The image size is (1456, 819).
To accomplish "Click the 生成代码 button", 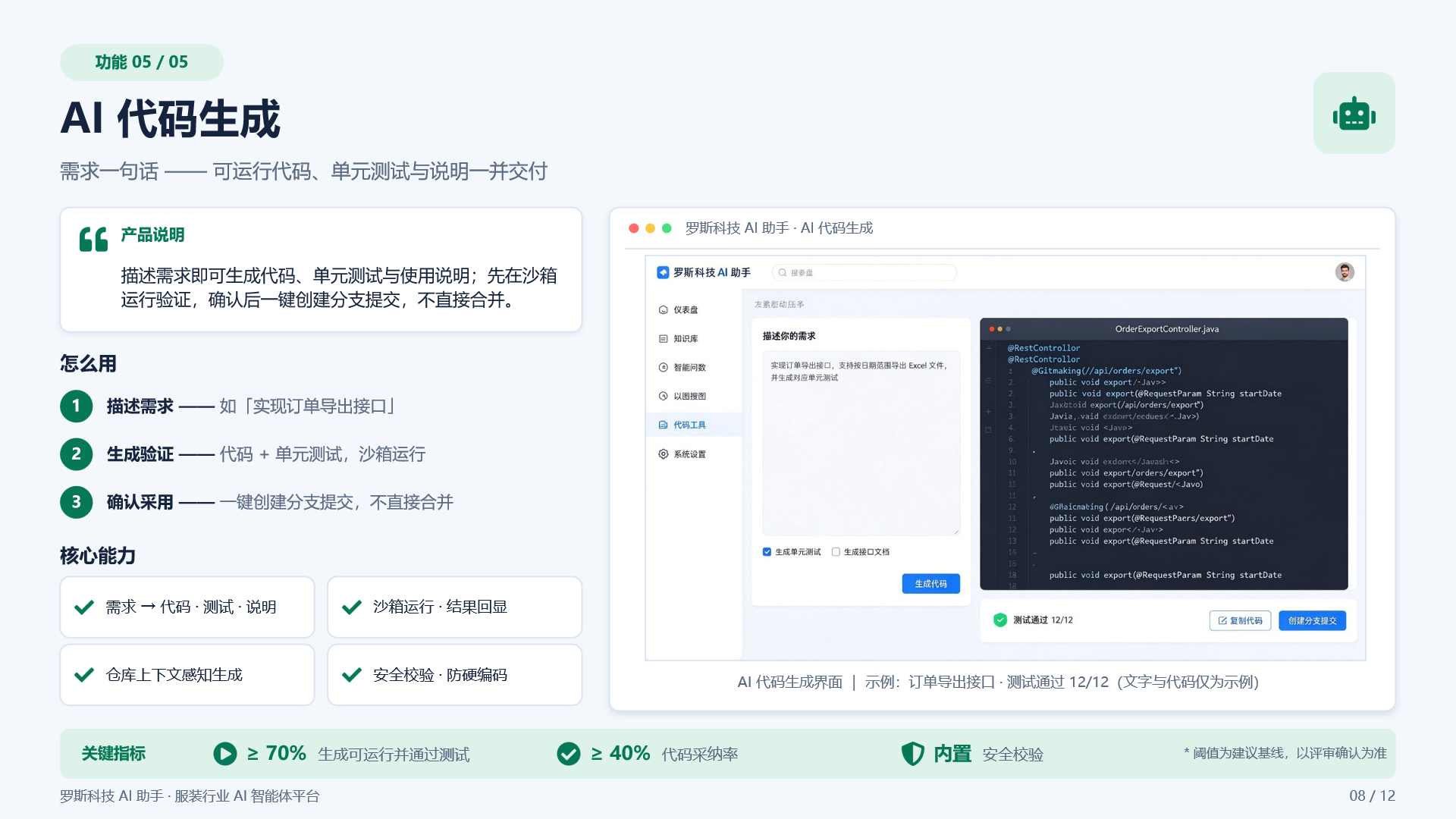I will (x=930, y=583).
